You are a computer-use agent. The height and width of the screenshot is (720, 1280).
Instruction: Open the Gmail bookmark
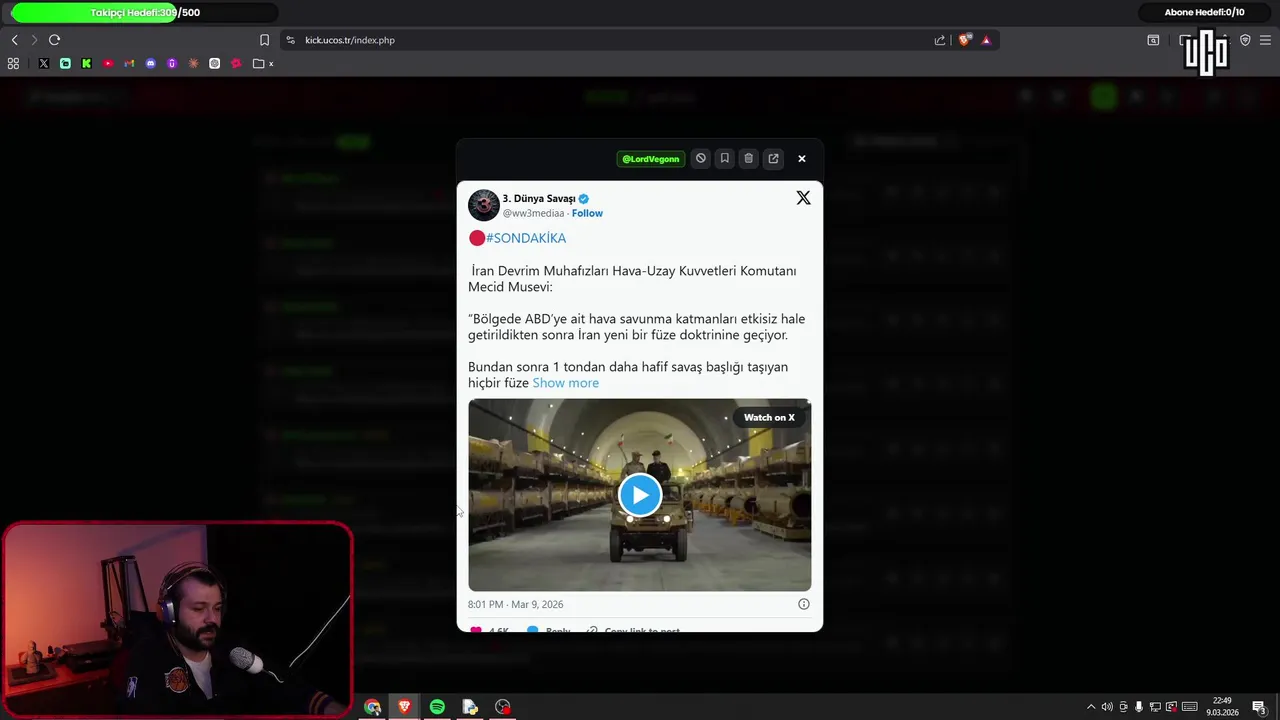tap(129, 63)
